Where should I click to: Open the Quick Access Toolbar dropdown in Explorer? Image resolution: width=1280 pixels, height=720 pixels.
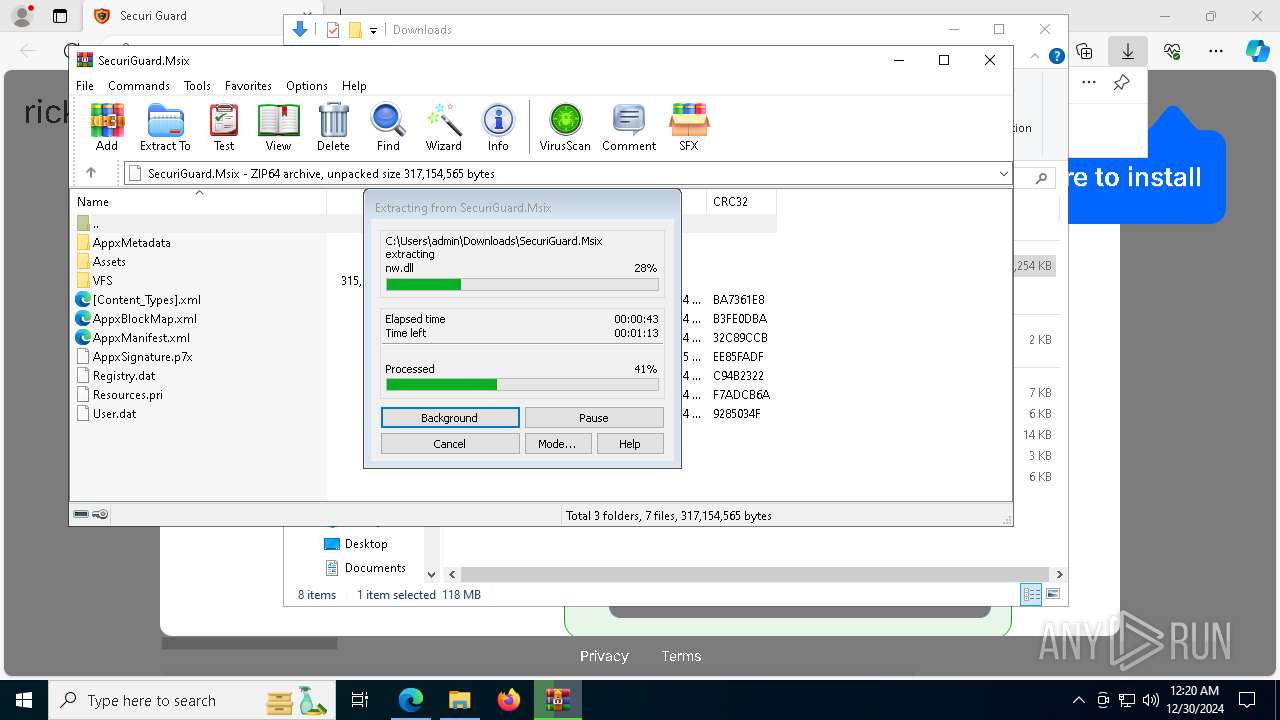[373, 30]
